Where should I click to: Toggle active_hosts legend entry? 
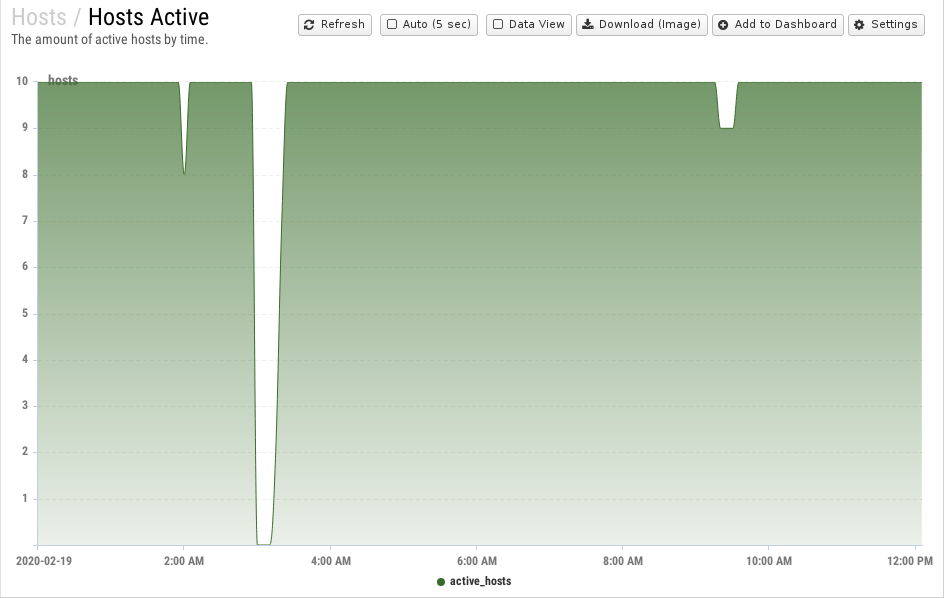pyautogui.click(x=474, y=581)
